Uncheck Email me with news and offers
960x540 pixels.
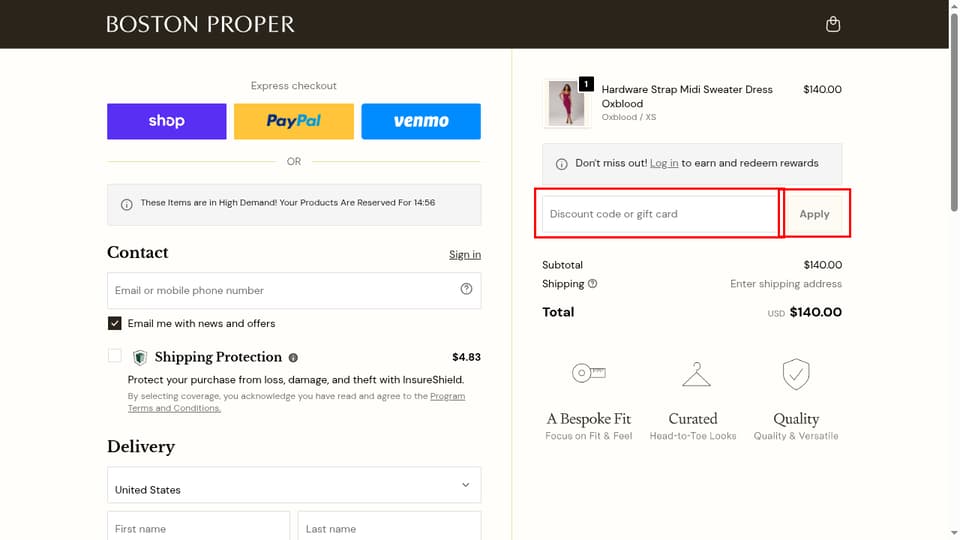114,323
